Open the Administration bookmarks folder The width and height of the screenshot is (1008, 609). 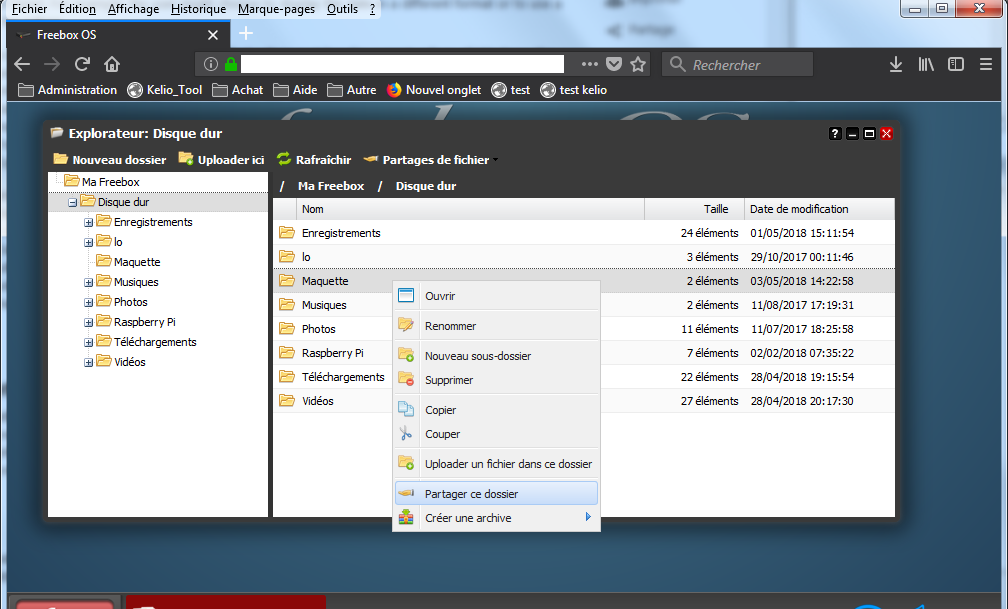coord(68,90)
